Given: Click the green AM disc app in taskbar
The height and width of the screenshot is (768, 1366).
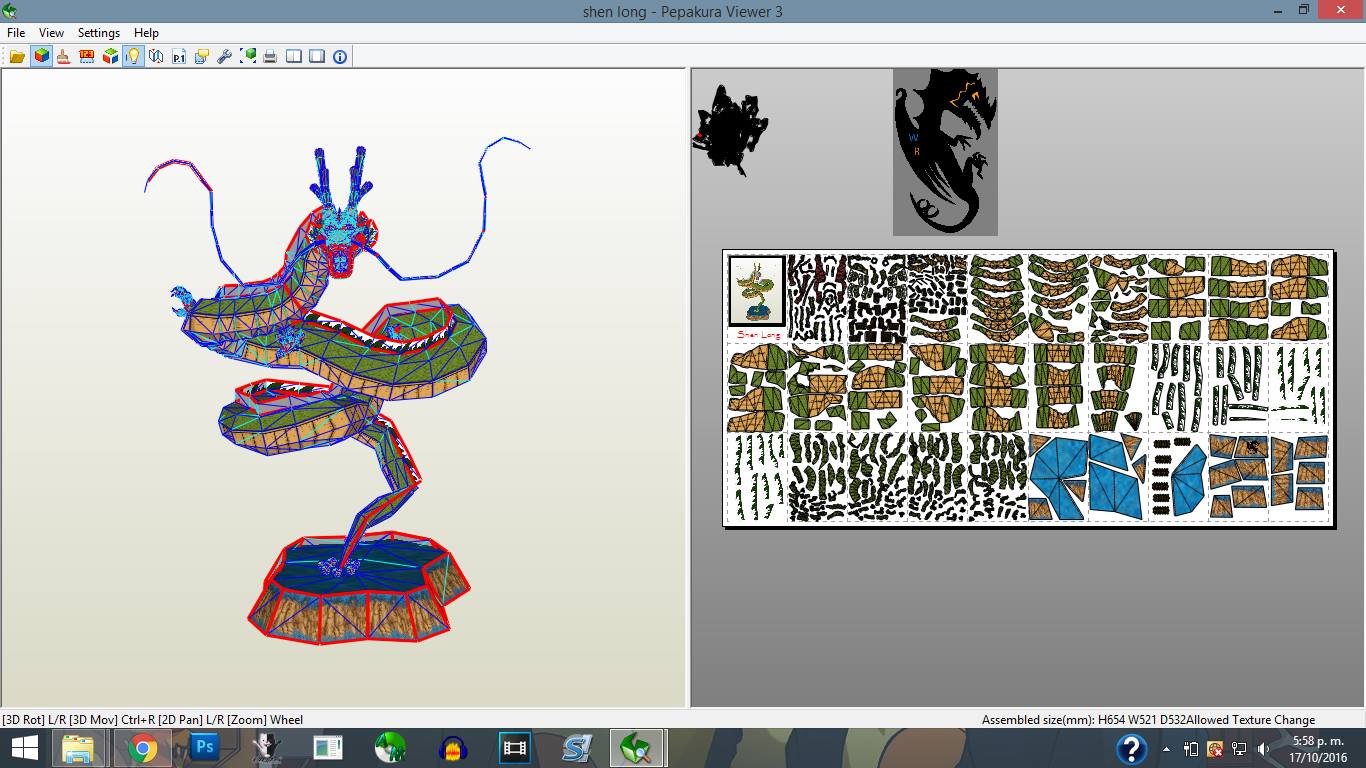Looking at the screenshot, I should [x=390, y=748].
